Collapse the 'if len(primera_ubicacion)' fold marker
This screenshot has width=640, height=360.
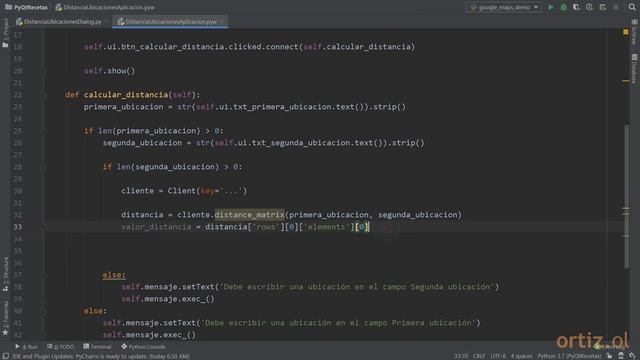point(43,131)
